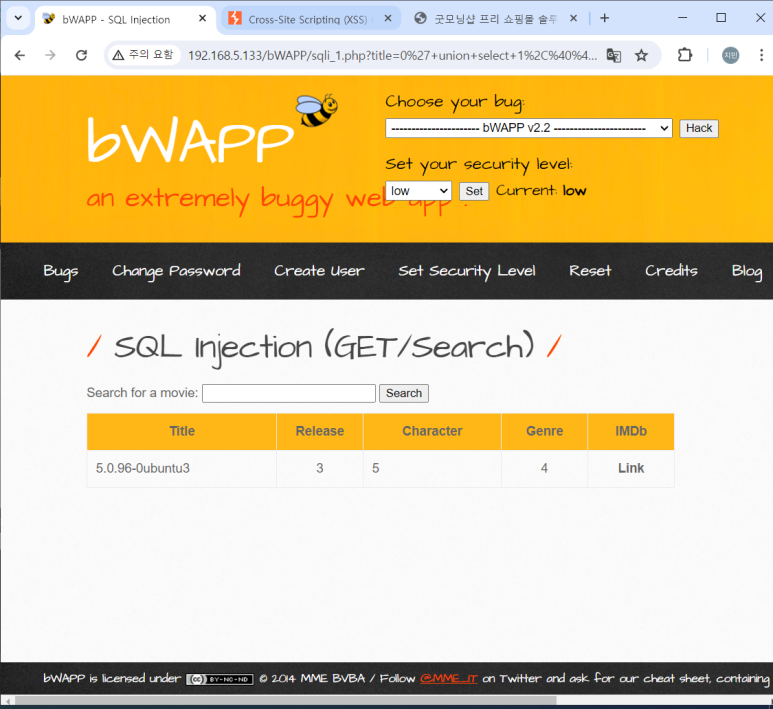Open a new browser tab
Screen dimensions: 773x709
point(604,18)
